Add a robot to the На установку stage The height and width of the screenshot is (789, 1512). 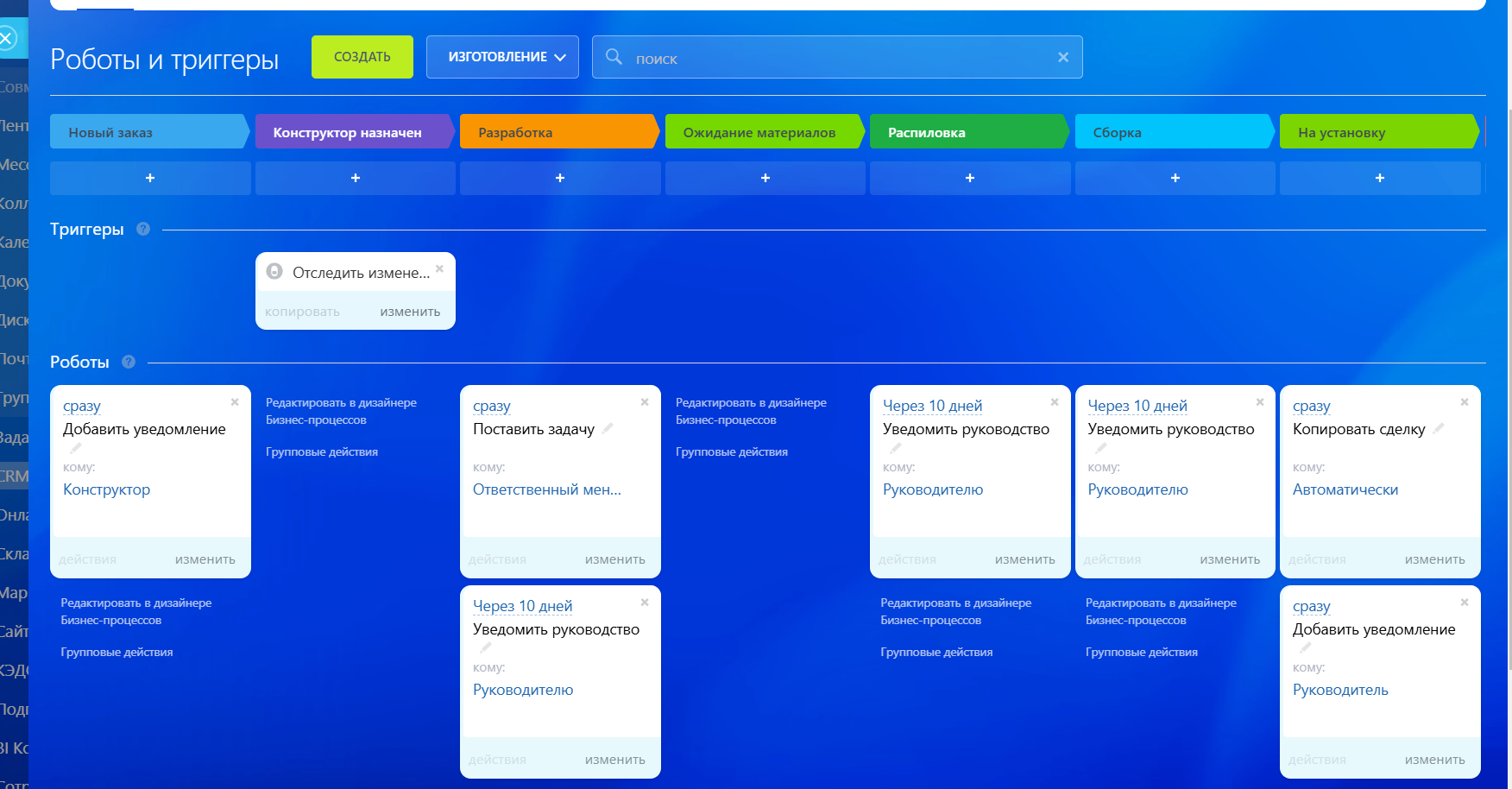1380,178
